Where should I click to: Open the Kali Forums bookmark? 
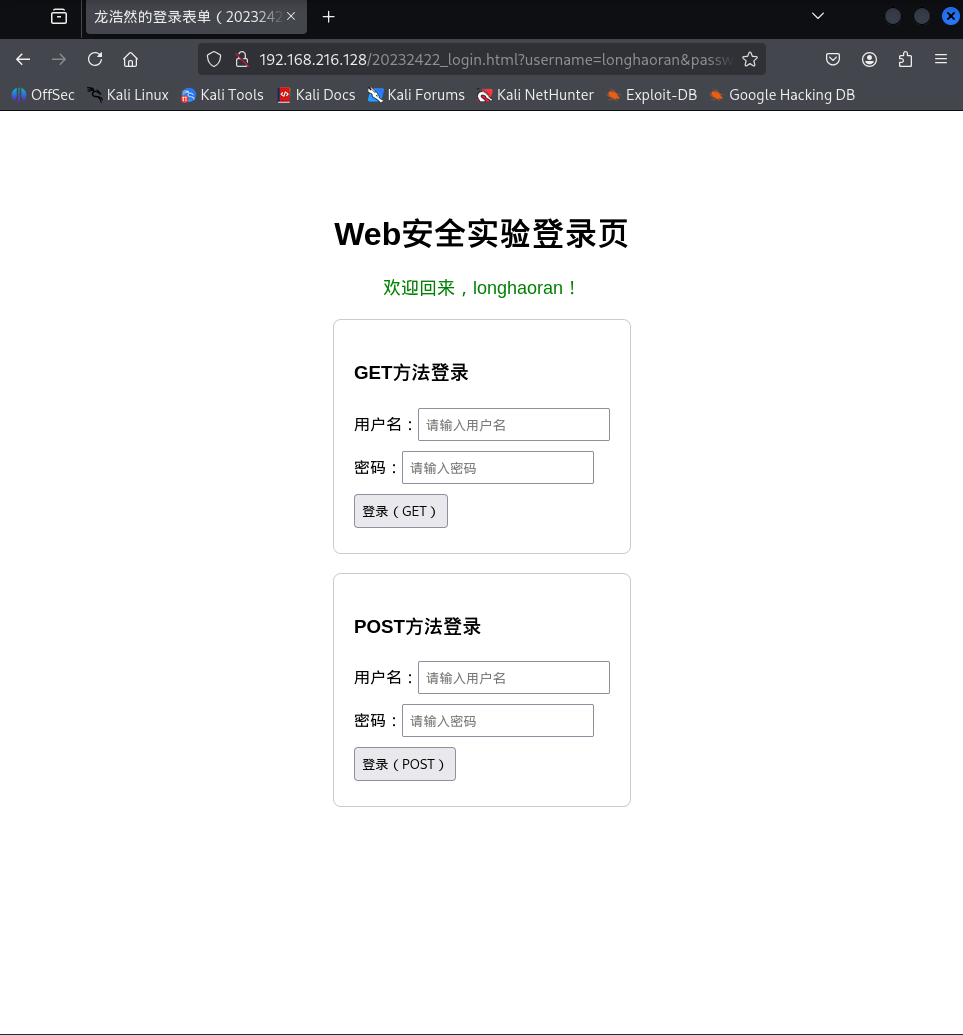tap(416, 95)
